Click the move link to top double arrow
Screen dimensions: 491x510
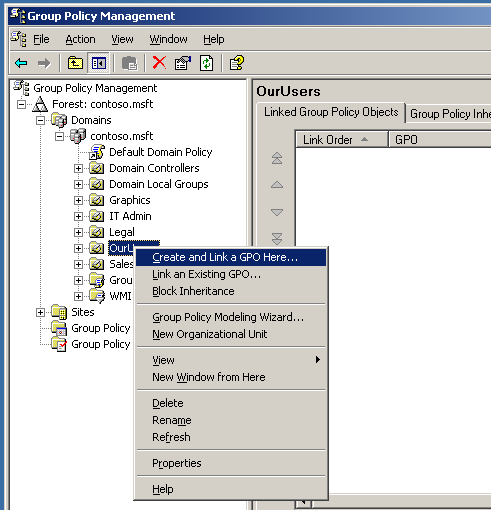point(277,158)
